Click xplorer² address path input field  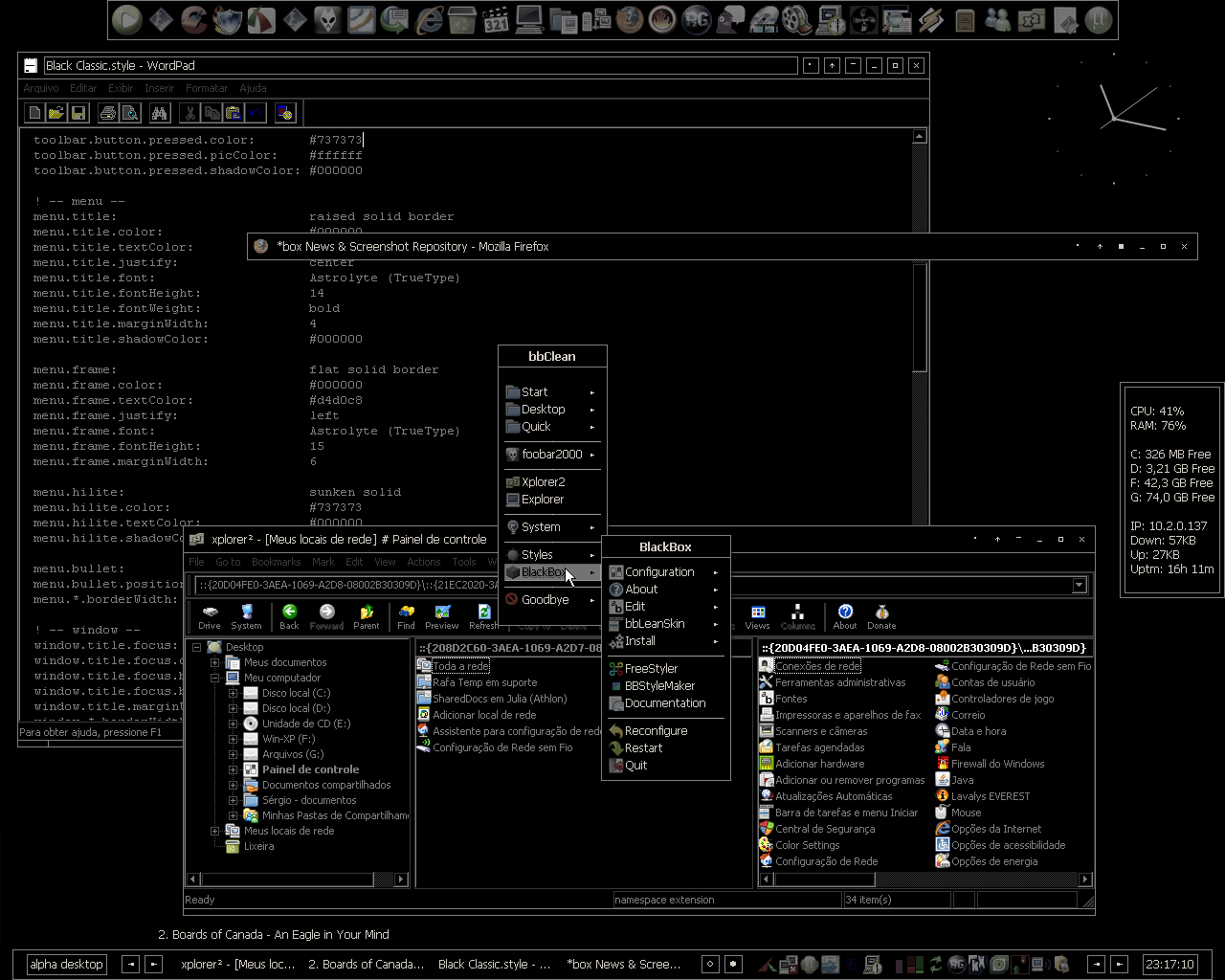click(x=634, y=585)
